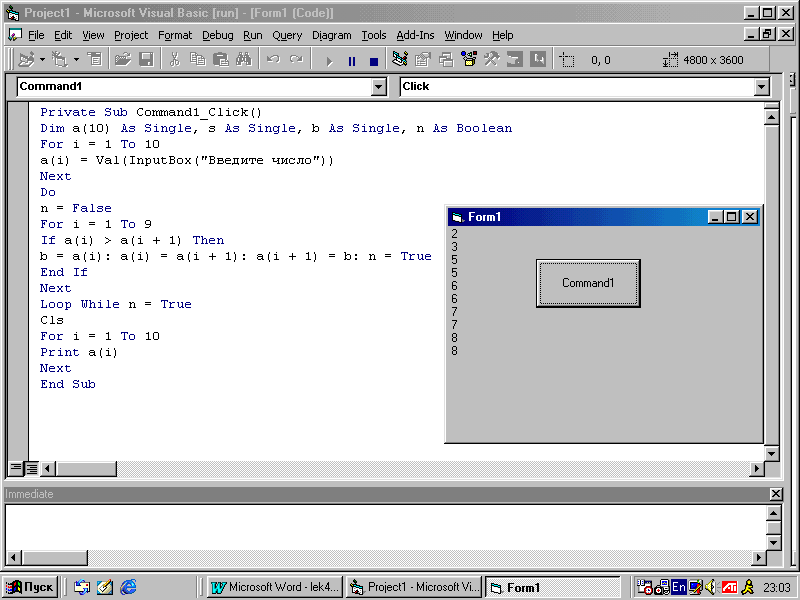This screenshot has height=600, width=800.
Task: Click the Start (run) toolbar arrow
Action: pyautogui.click(x=329, y=61)
